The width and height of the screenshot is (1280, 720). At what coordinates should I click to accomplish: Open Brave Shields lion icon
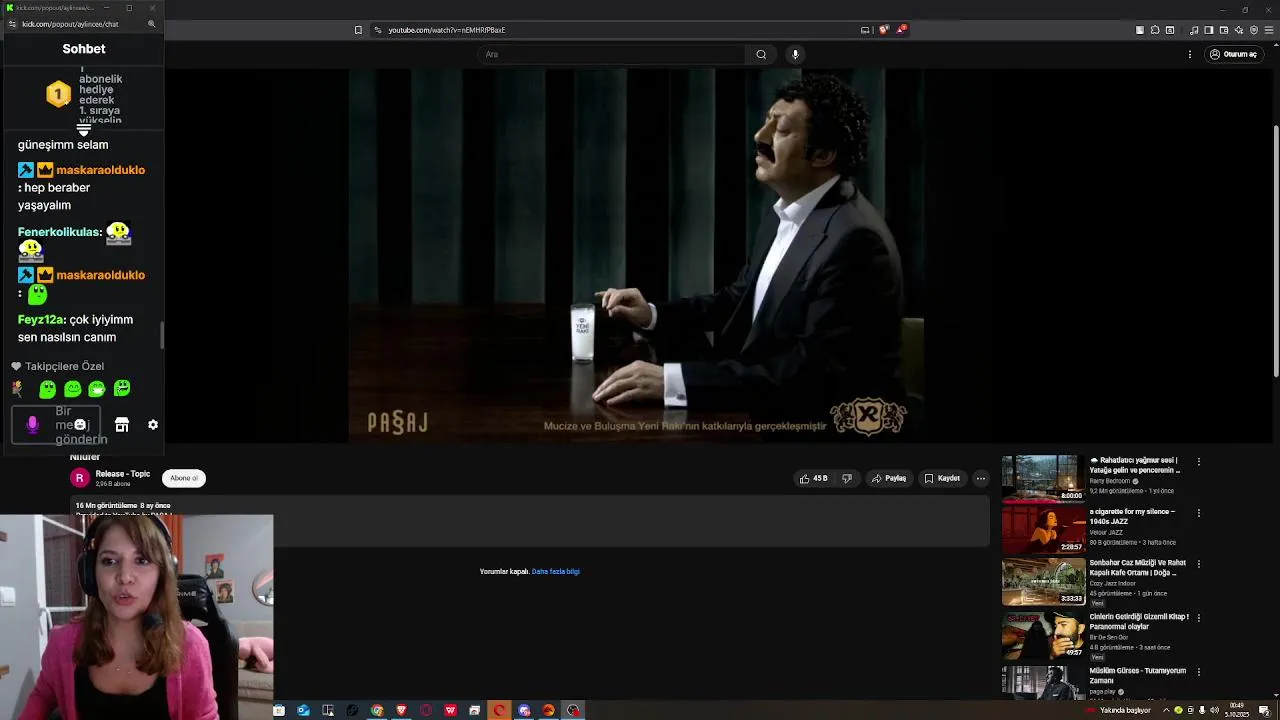click(884, 30)
